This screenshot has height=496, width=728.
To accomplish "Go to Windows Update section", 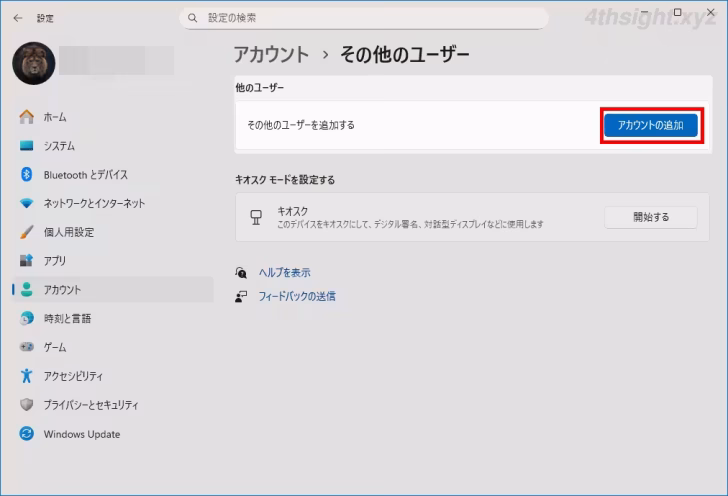I will coord(81,434).
